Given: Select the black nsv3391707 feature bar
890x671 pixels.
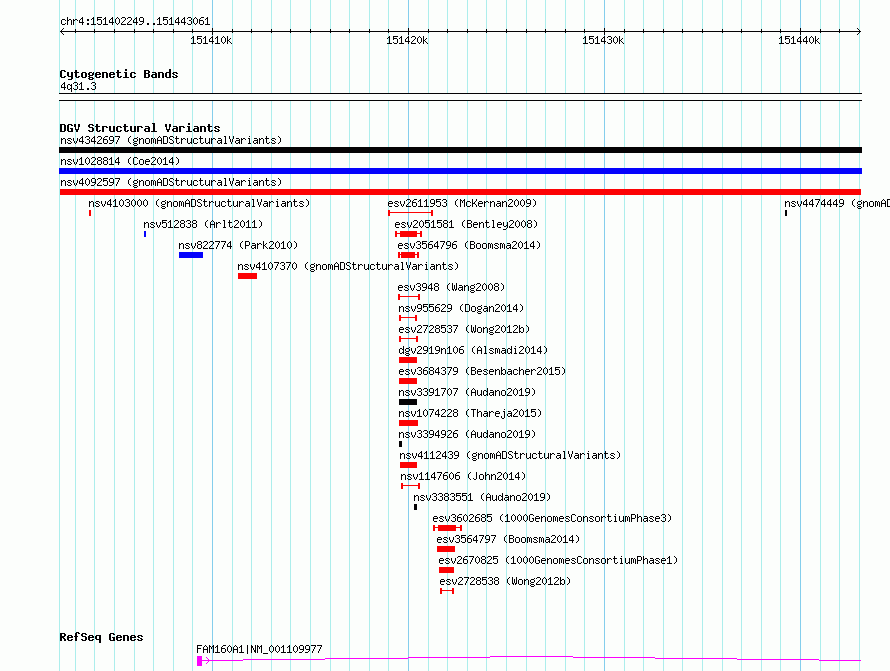Looking at the screenshot, I should [408, 402].
